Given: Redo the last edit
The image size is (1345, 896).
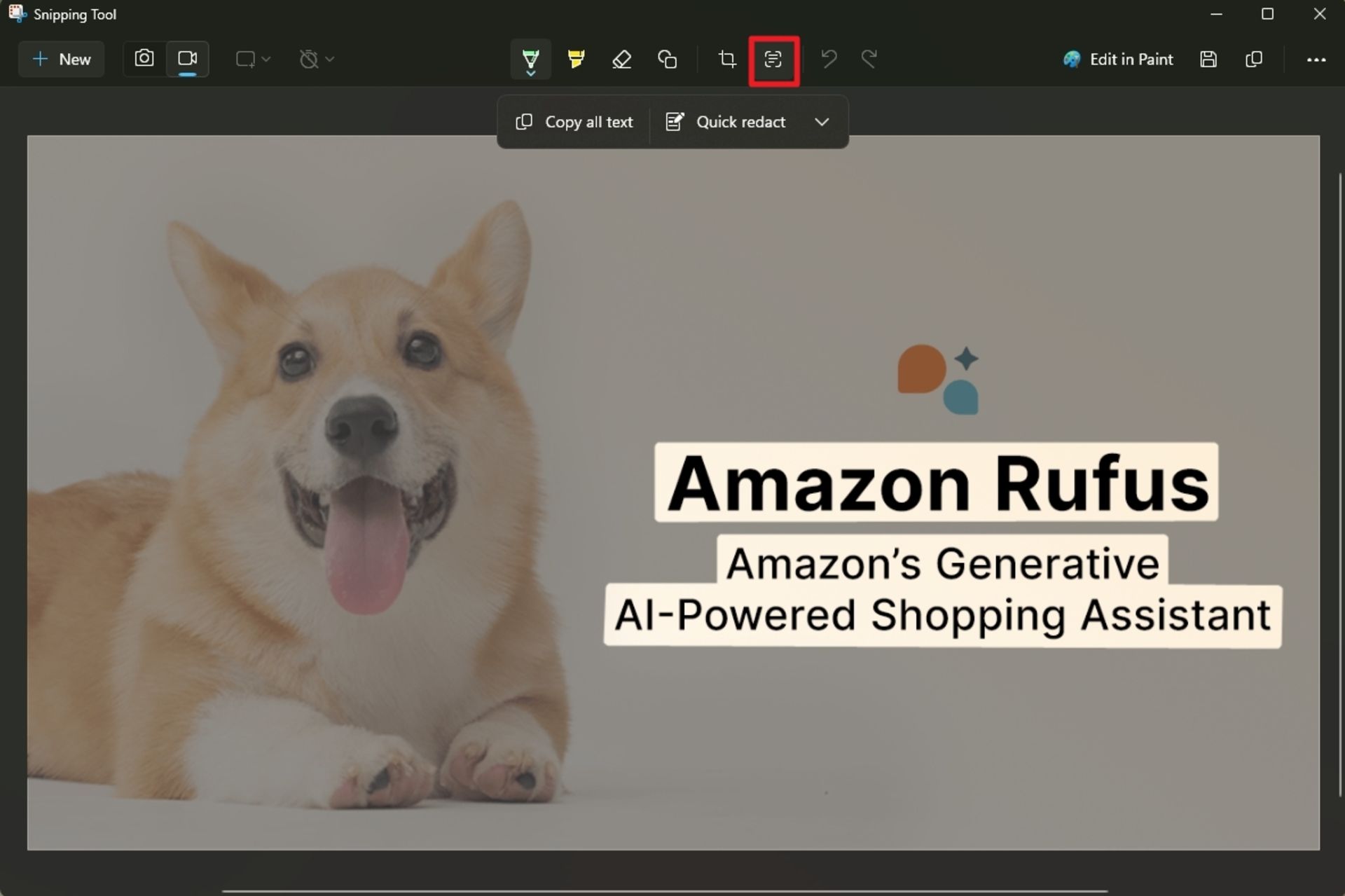Looking at the screenshot, I should (869, 60).
